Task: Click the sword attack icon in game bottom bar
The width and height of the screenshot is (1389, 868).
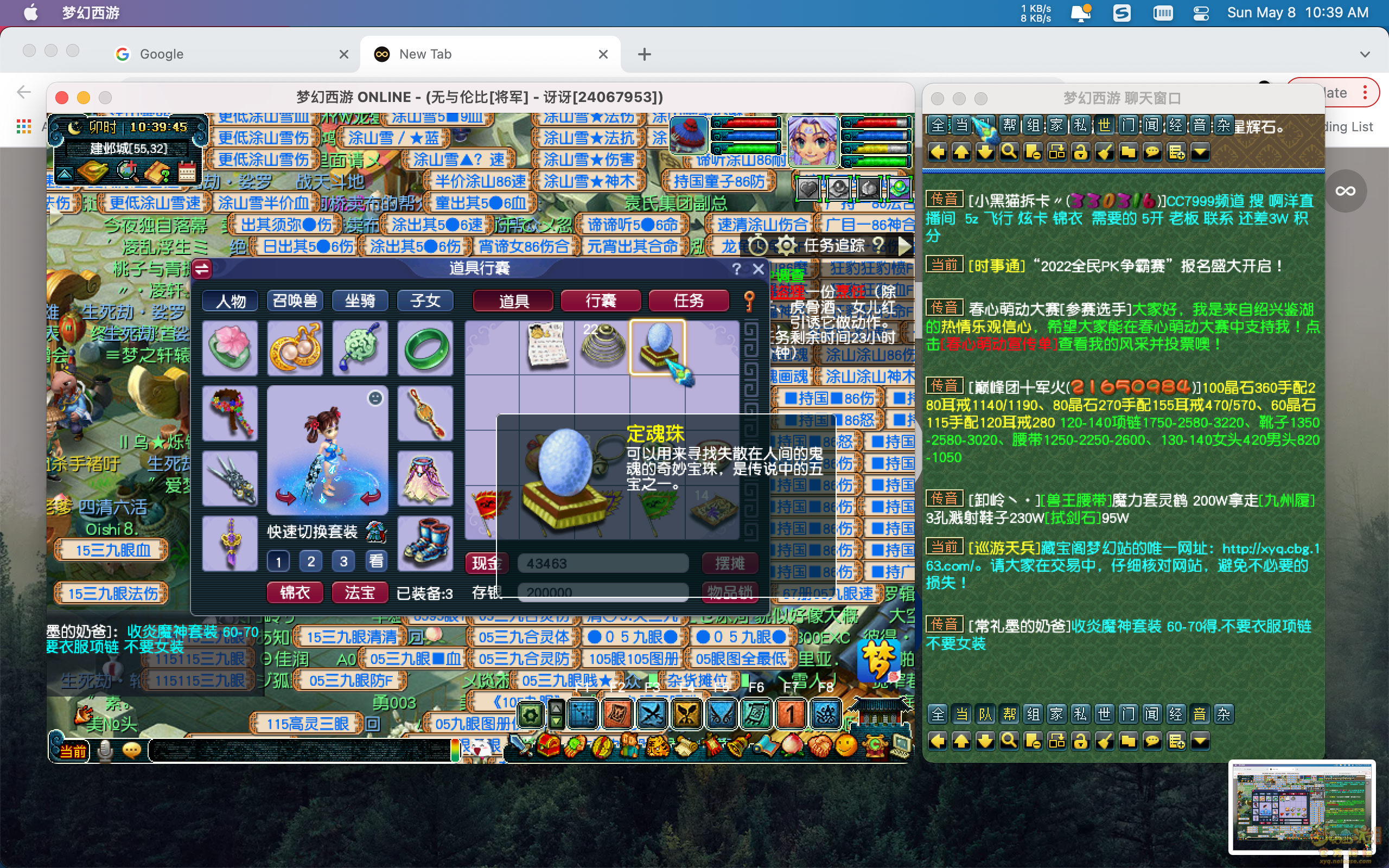Action: pyautogui.click(x=521, y=745)
